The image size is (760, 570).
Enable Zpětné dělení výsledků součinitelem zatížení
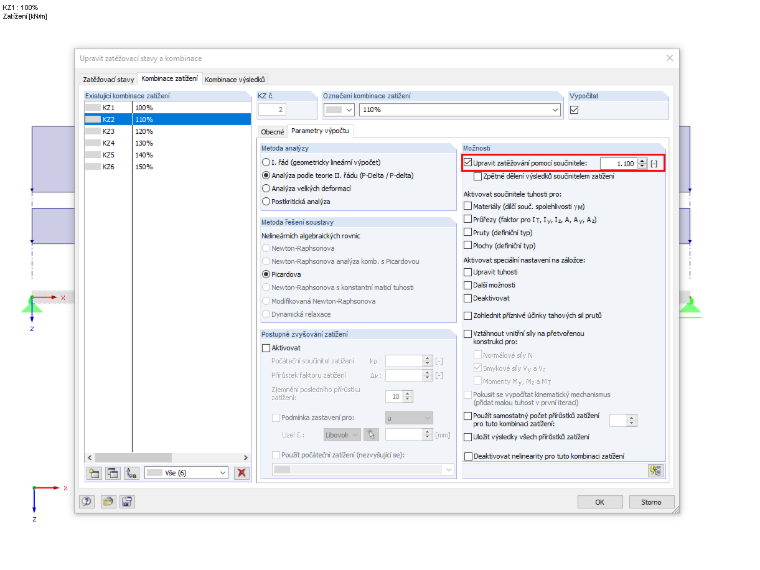(x=478, y=176)
